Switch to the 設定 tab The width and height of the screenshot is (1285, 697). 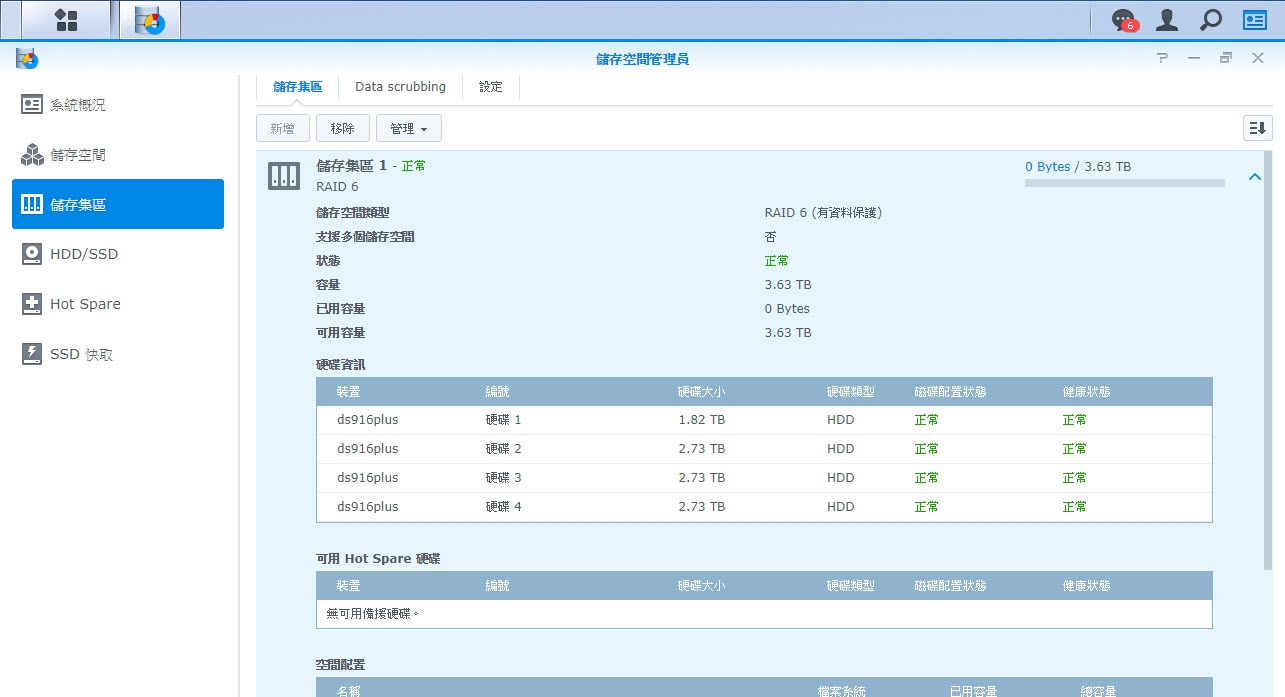(x=491, y=87)
